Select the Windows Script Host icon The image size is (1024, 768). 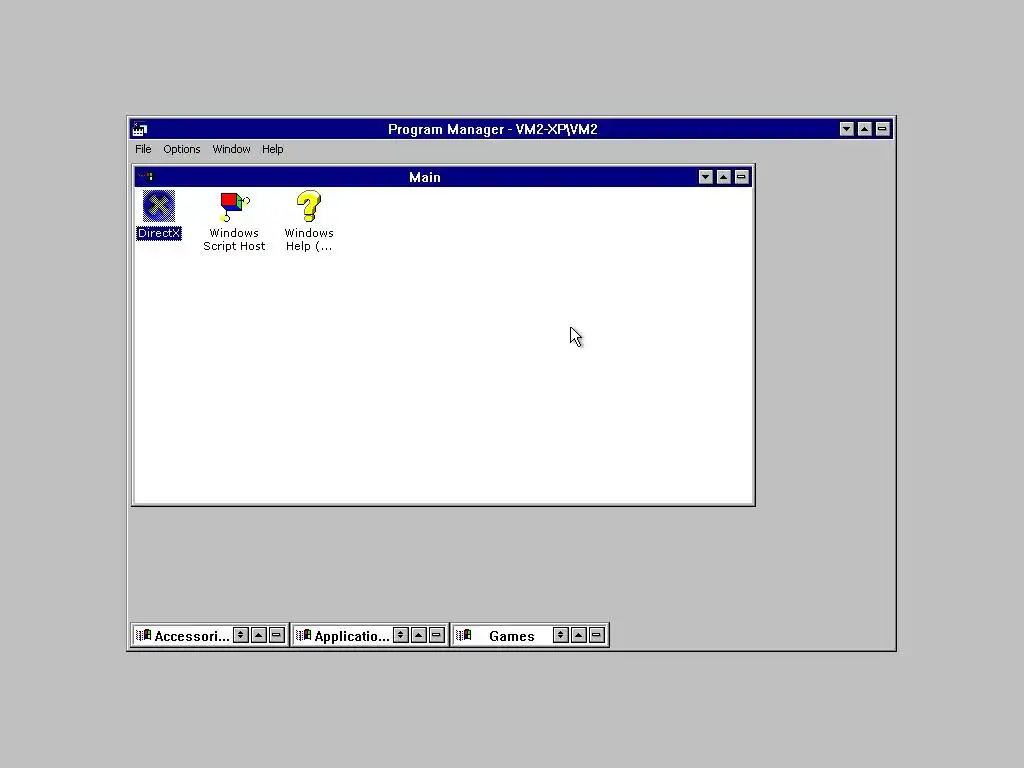coord(234,206)
